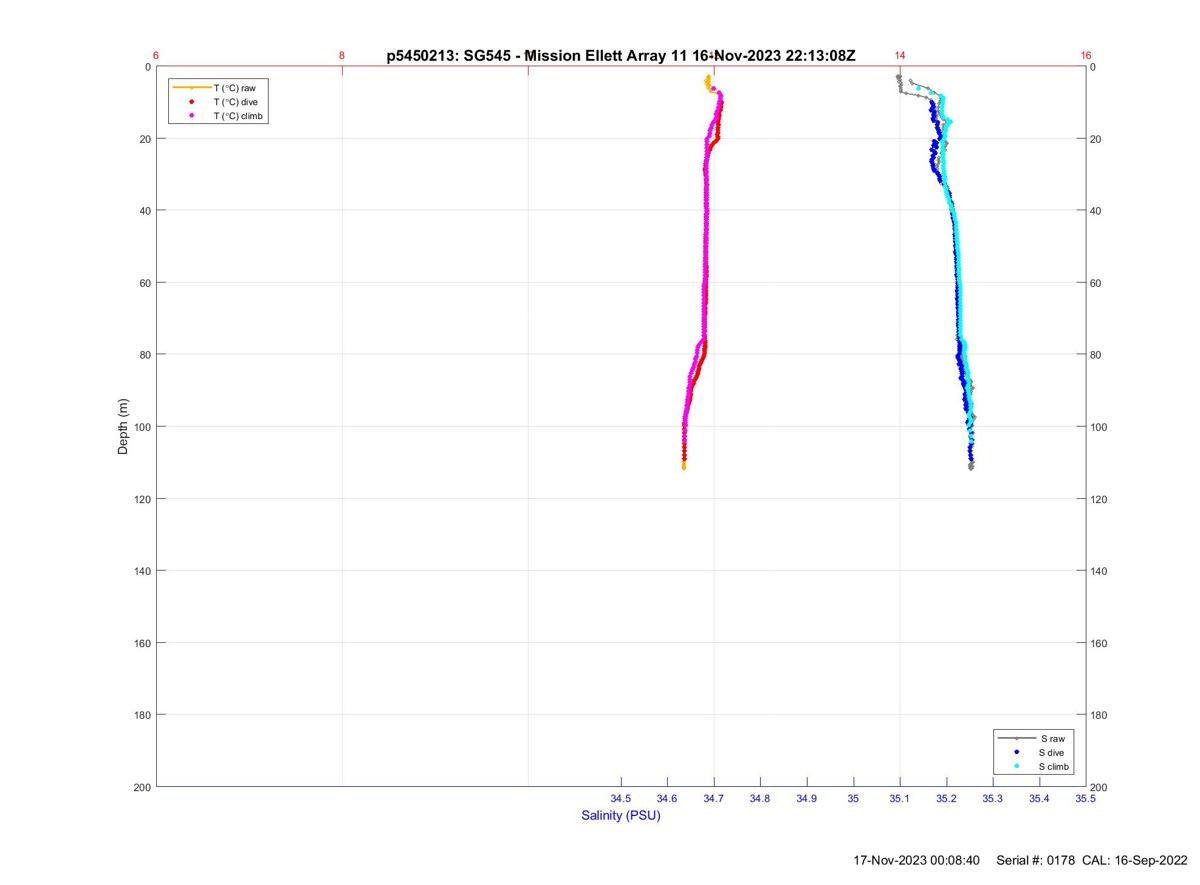The height and width of the screenshot is (885, 1200).
Task: Click the salinity tick label '35.5'
Action: (x=1085, y=798)
